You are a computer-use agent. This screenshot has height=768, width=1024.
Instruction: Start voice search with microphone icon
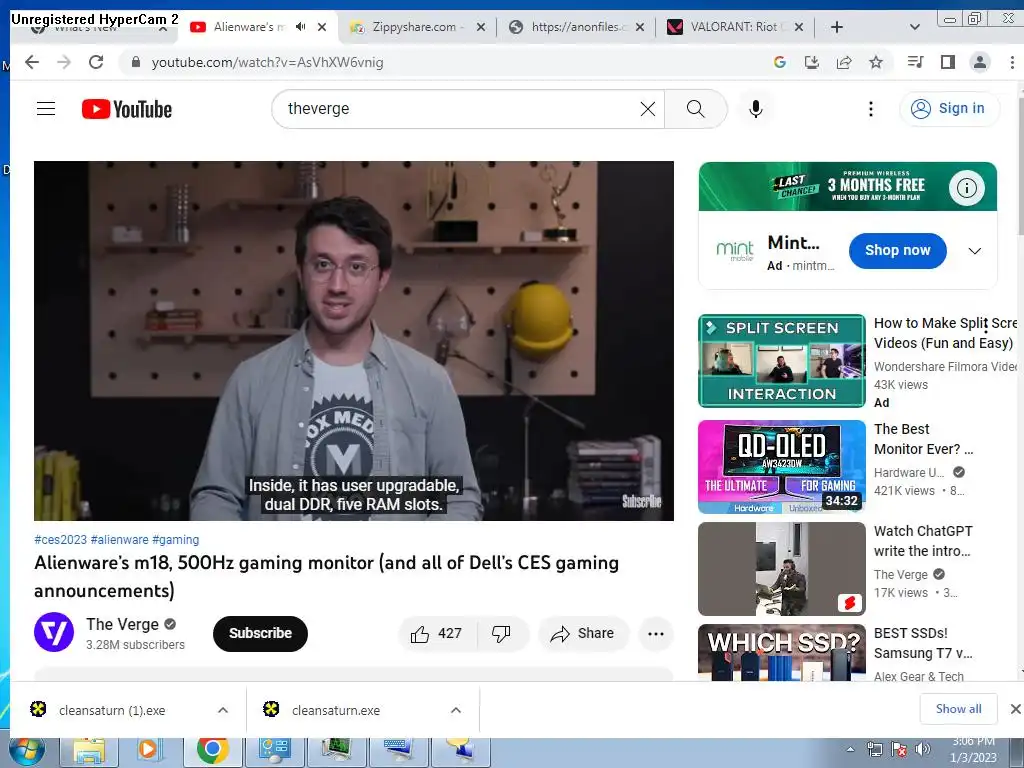756,108
